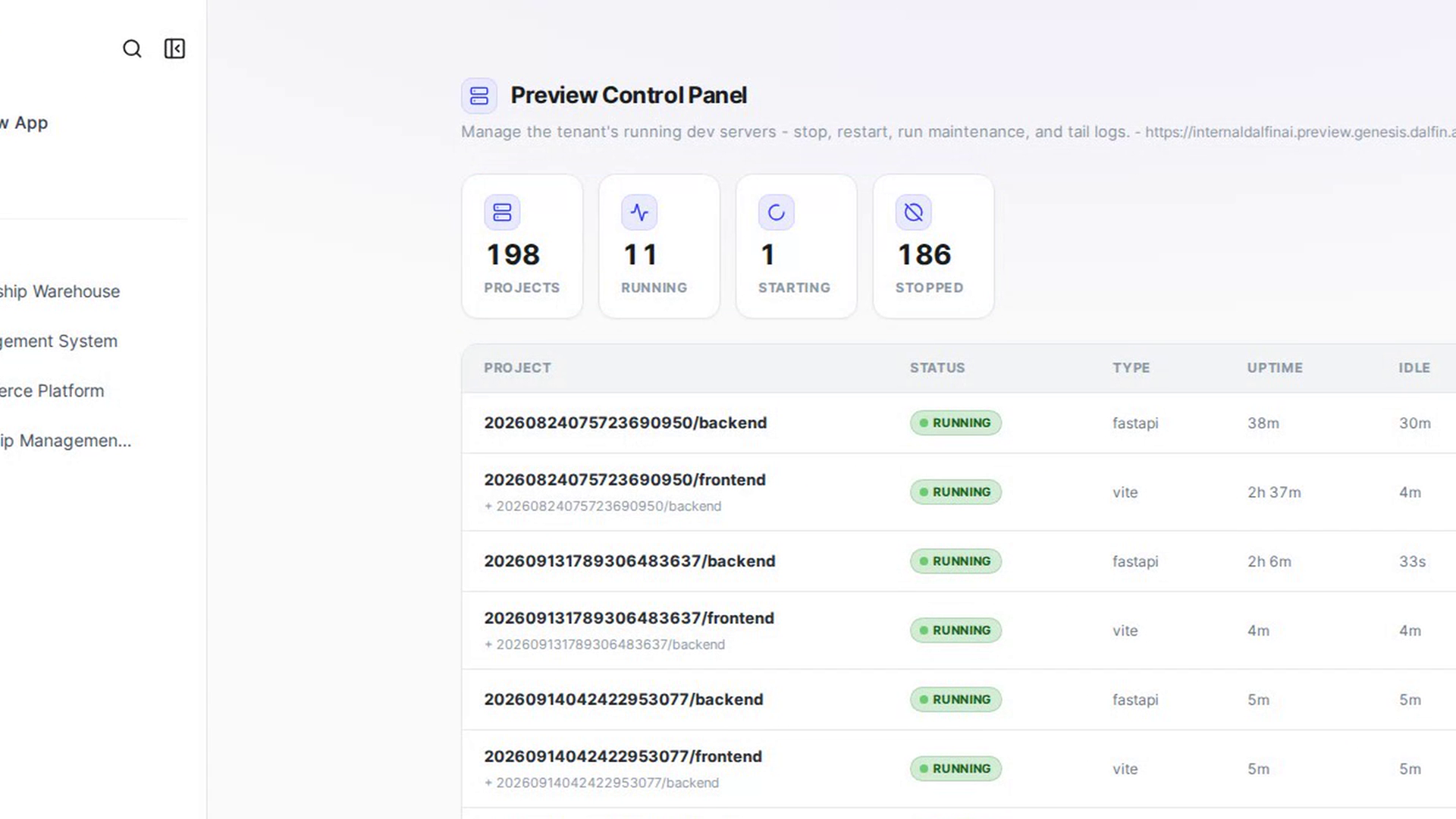Click the 2h 37m uptime value
This screenshot has height=819, width=1456.
coord(1274,492)
